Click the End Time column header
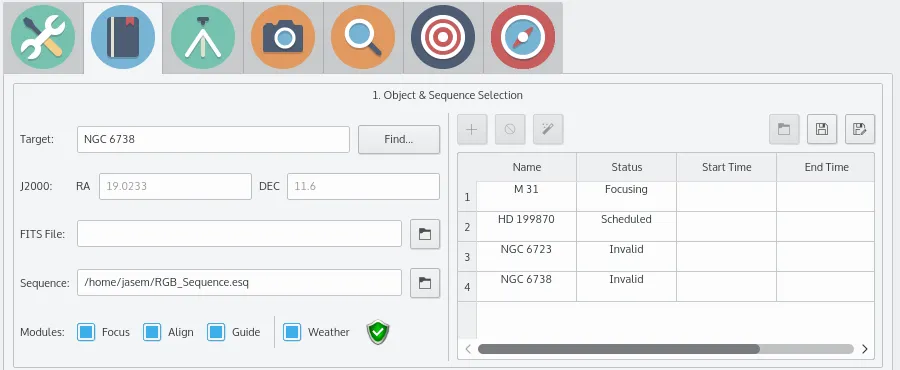 [826, 167]
